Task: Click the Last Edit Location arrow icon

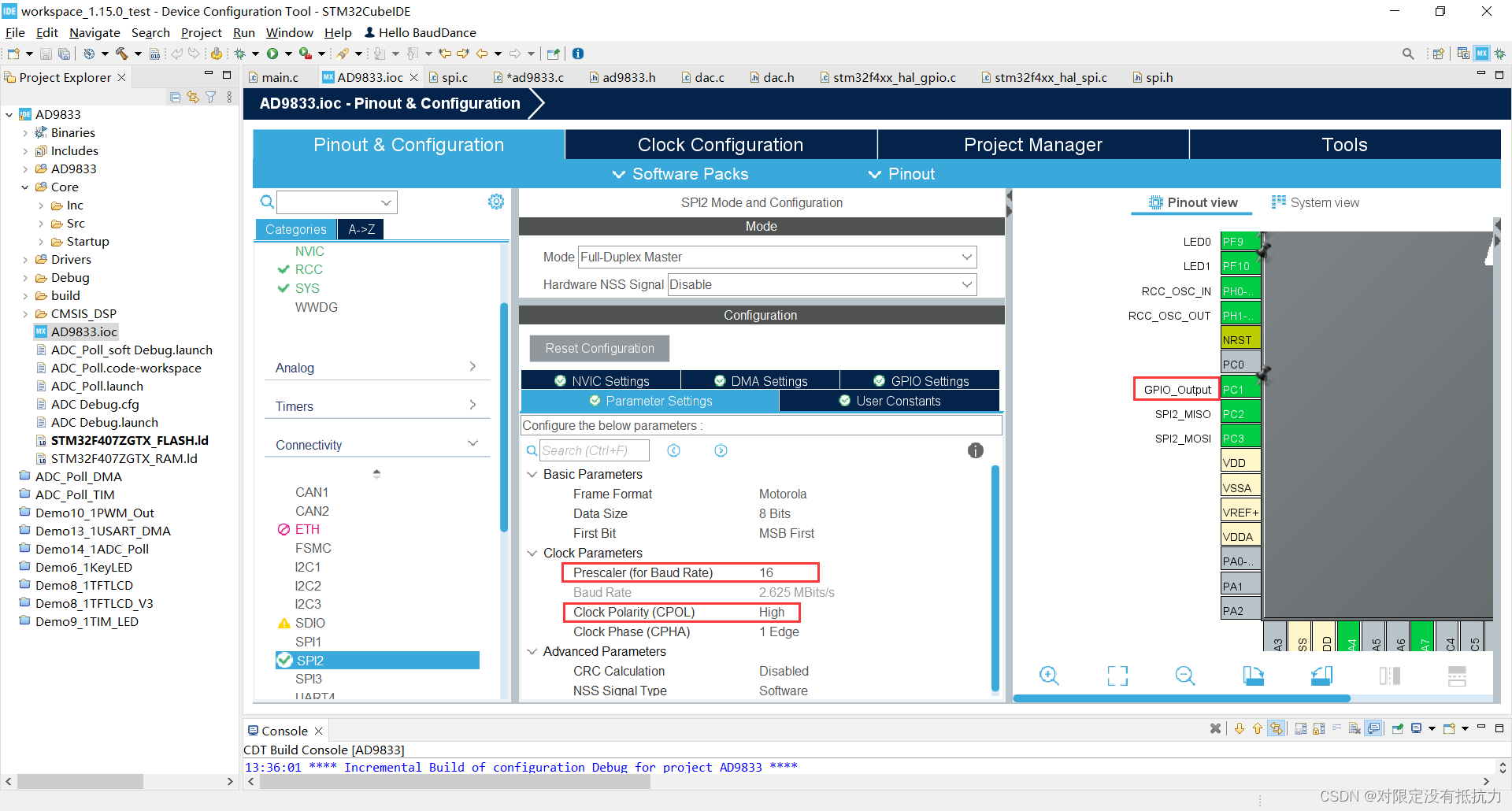Action: 446,54
